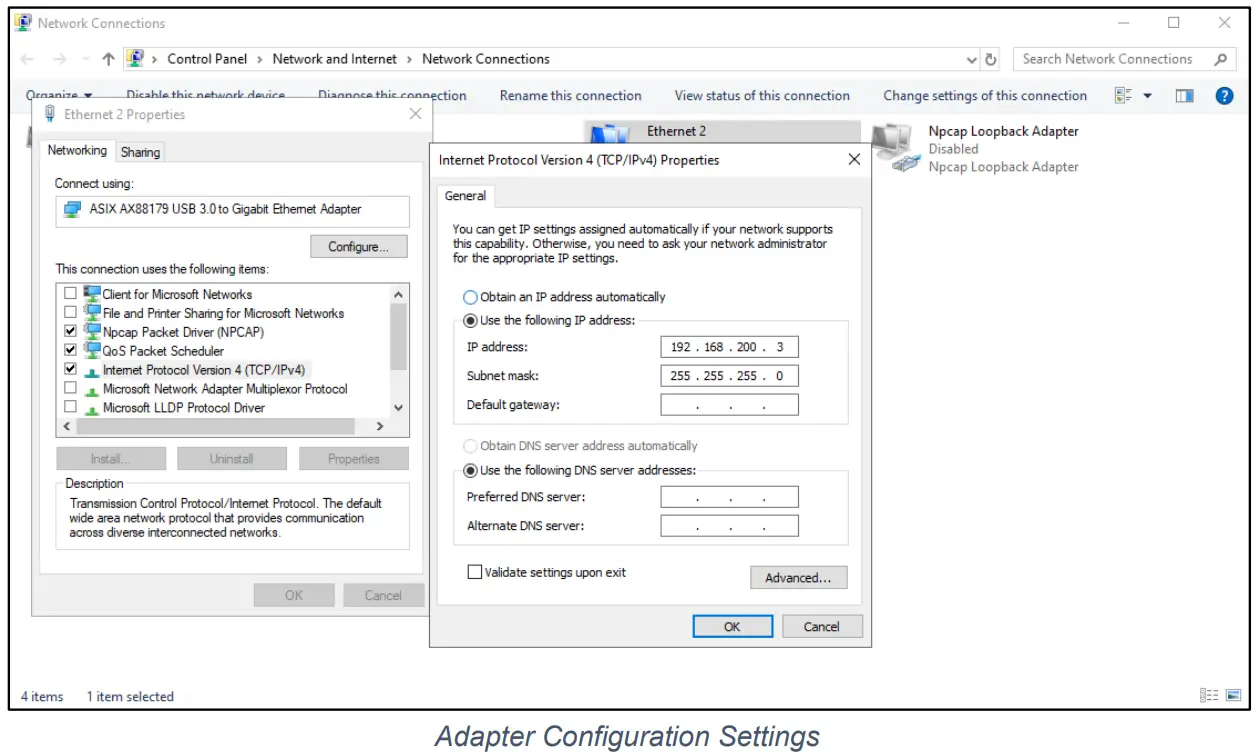This screenshot has width=1257, height=756.
Task: Select Use the following DNS server addresses
Action: (471, 470)
